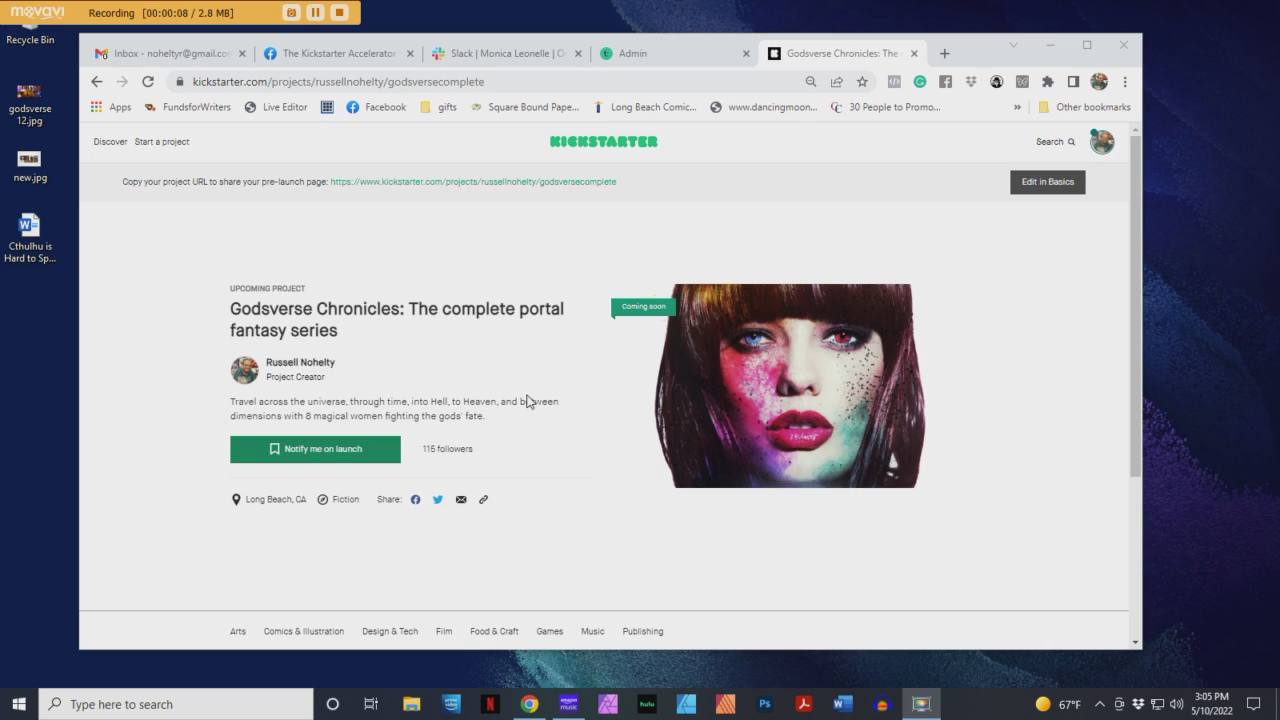Screen dimensions: 1280x720
Task: Take a screenshot in Movavi recorder
Action: click(x=290, y=13)
